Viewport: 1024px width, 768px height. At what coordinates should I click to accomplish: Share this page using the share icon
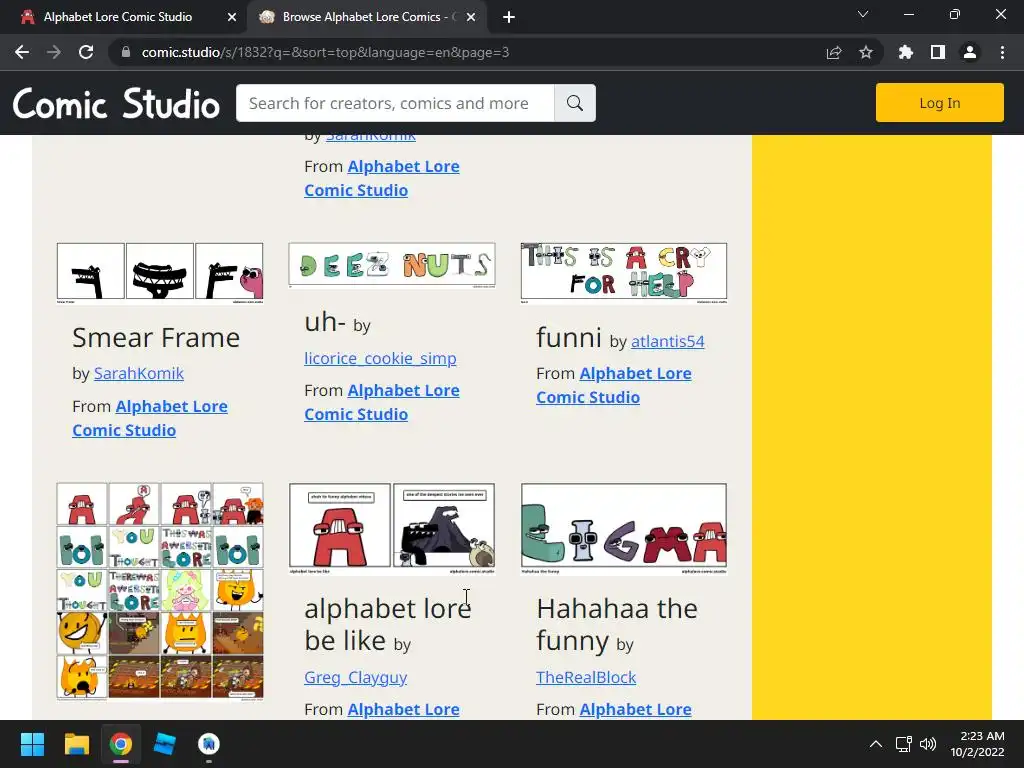click(834, 52)
